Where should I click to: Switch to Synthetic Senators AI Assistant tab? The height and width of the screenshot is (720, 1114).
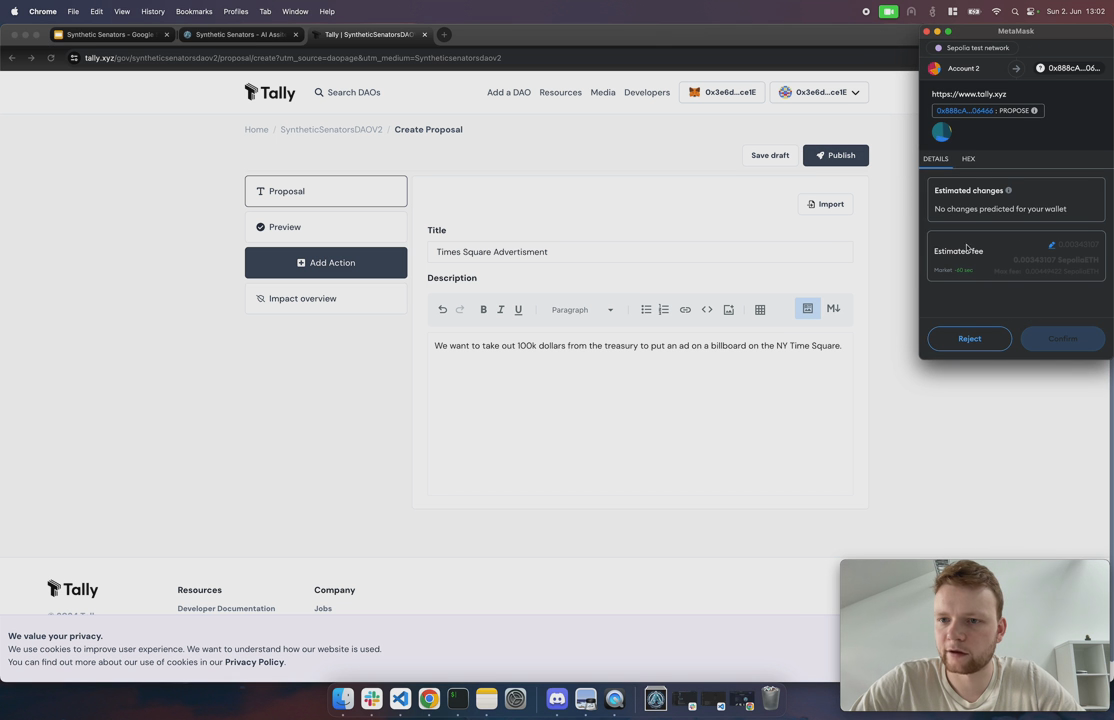(x=241, y=34)
